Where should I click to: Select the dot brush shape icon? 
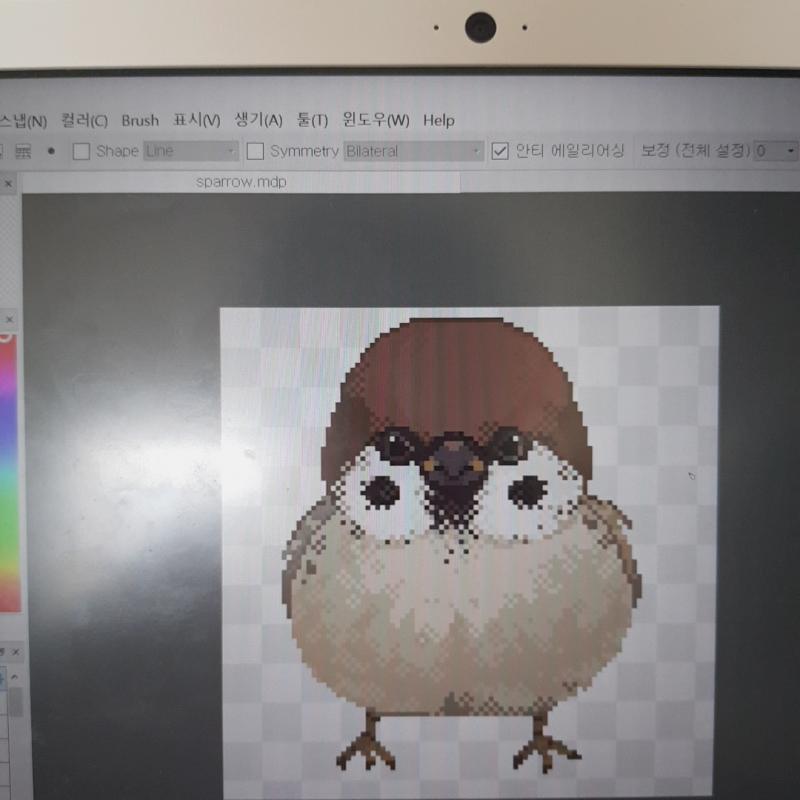coord(51,151)
